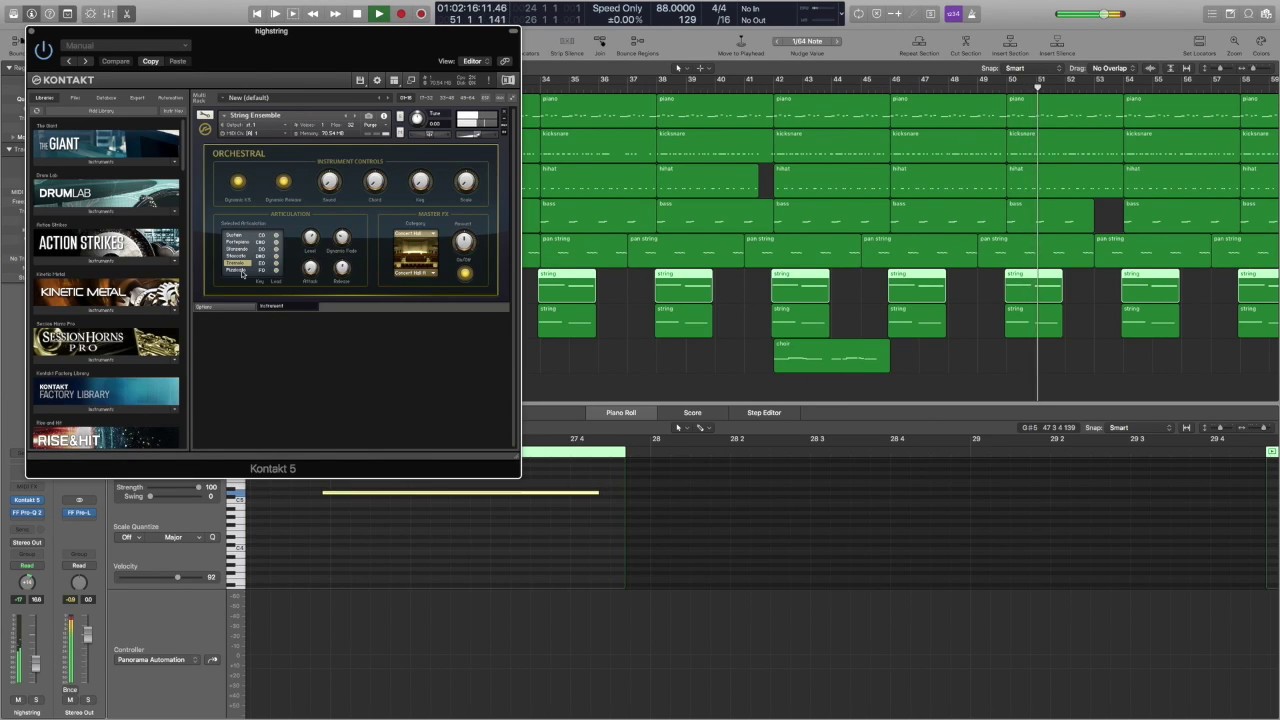Start playback with the green Play button

coord(378,14)
